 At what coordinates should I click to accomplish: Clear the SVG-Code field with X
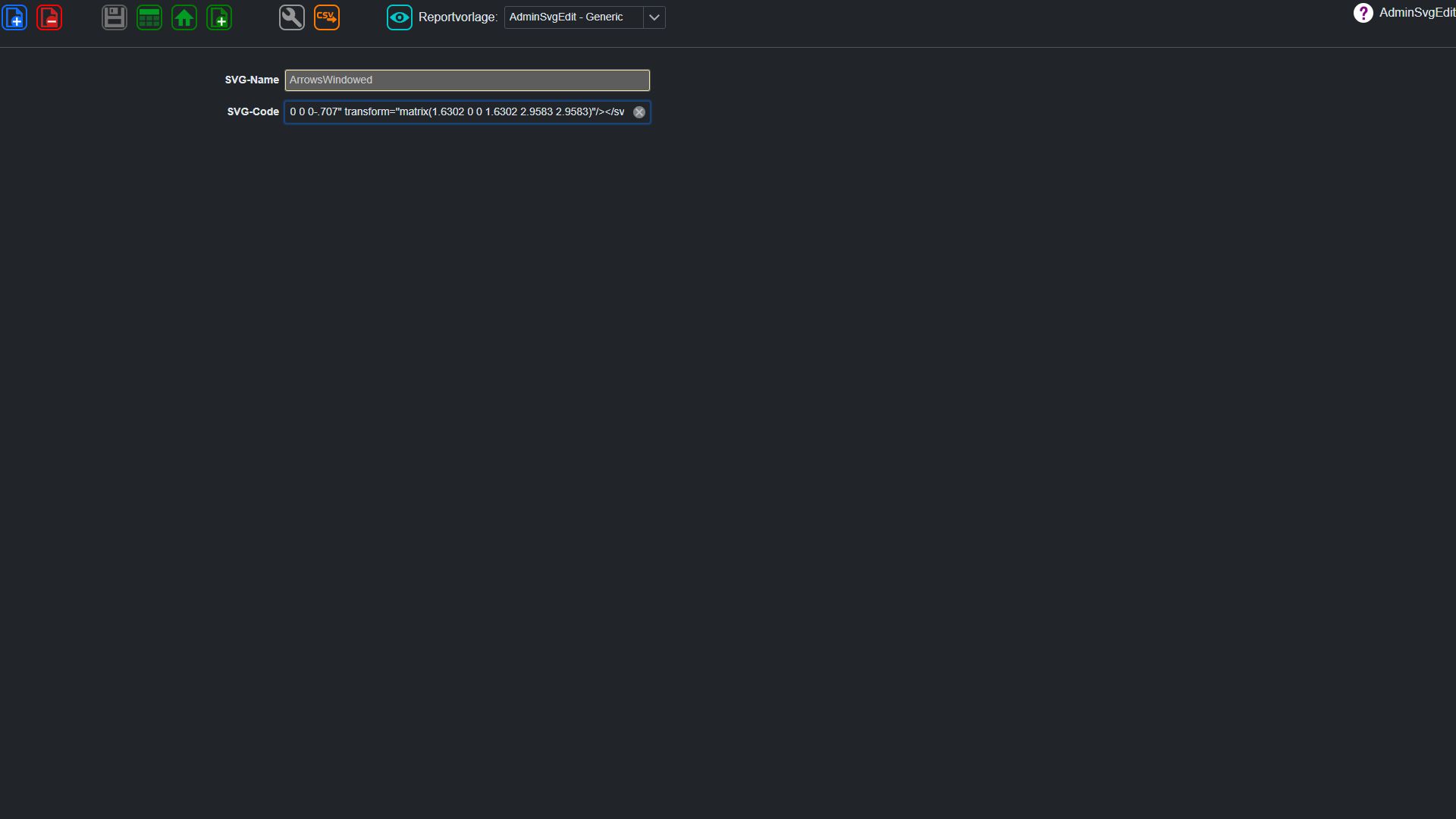[x=639, y=112]
